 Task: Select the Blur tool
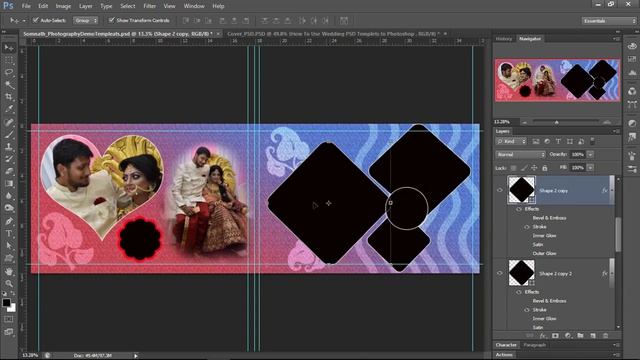point(9,196)
